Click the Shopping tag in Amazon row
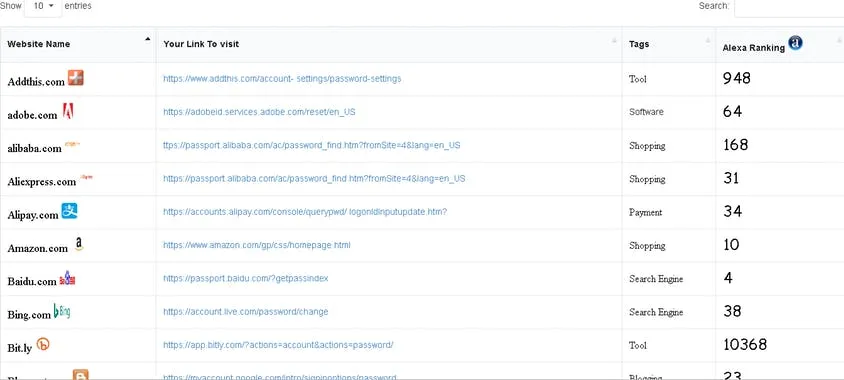 click(x=647, y=246)
